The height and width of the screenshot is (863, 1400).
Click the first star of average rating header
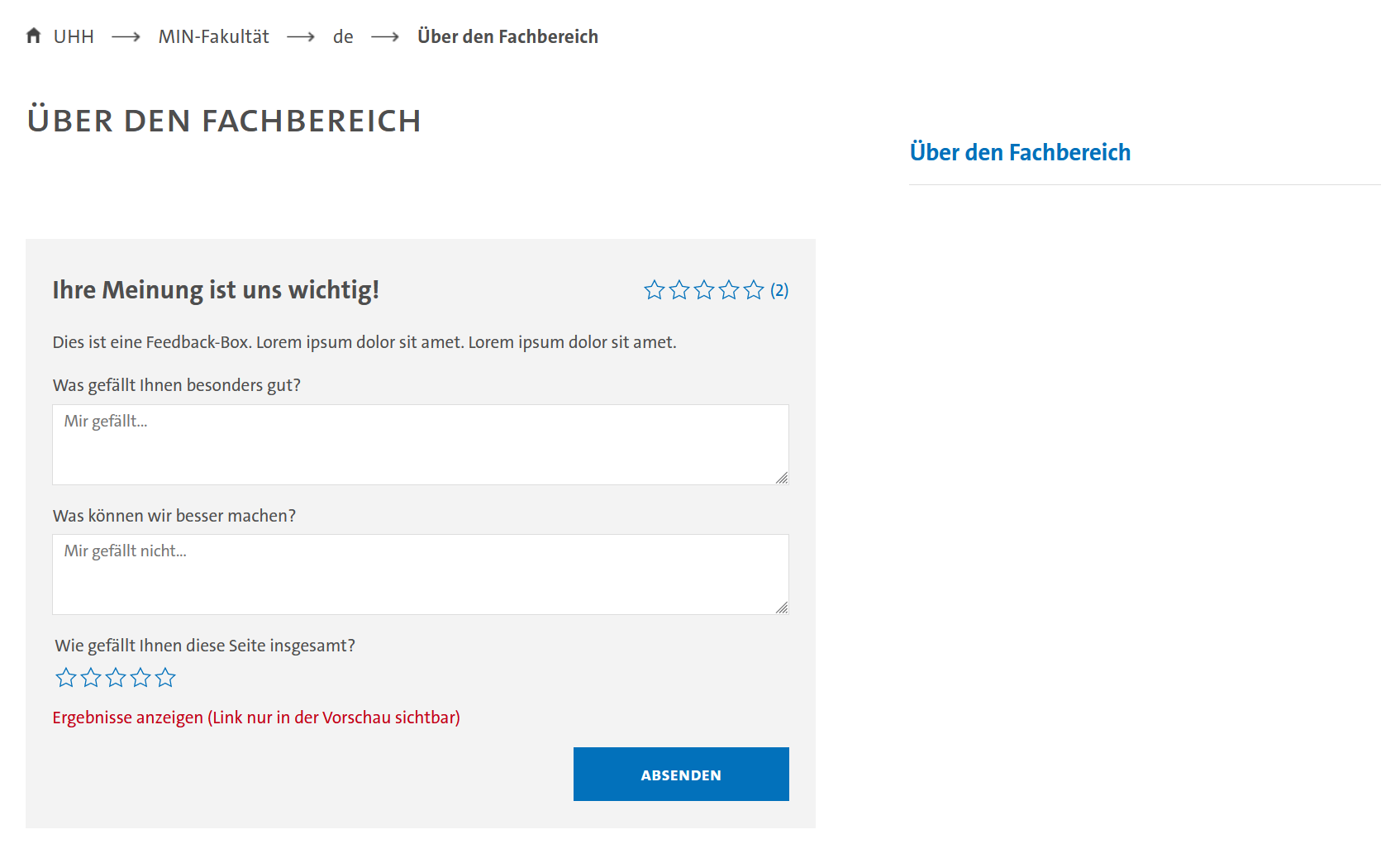655,289
